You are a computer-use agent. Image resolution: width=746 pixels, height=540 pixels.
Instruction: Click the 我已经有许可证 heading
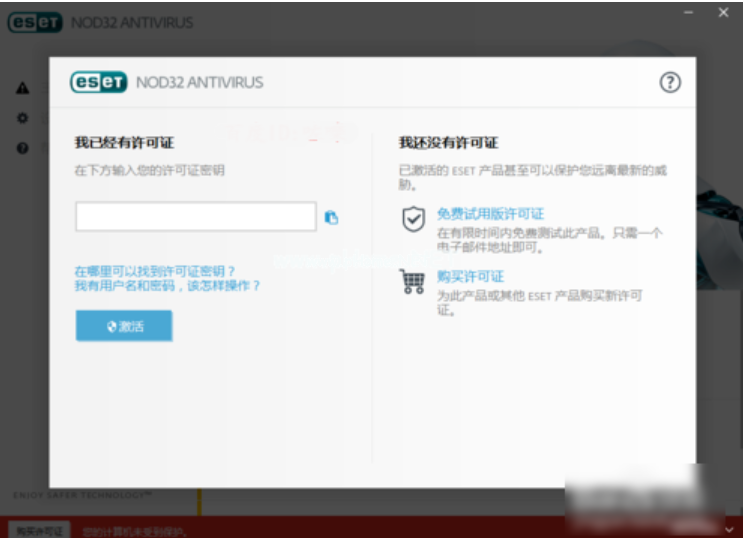click(117, 143)
